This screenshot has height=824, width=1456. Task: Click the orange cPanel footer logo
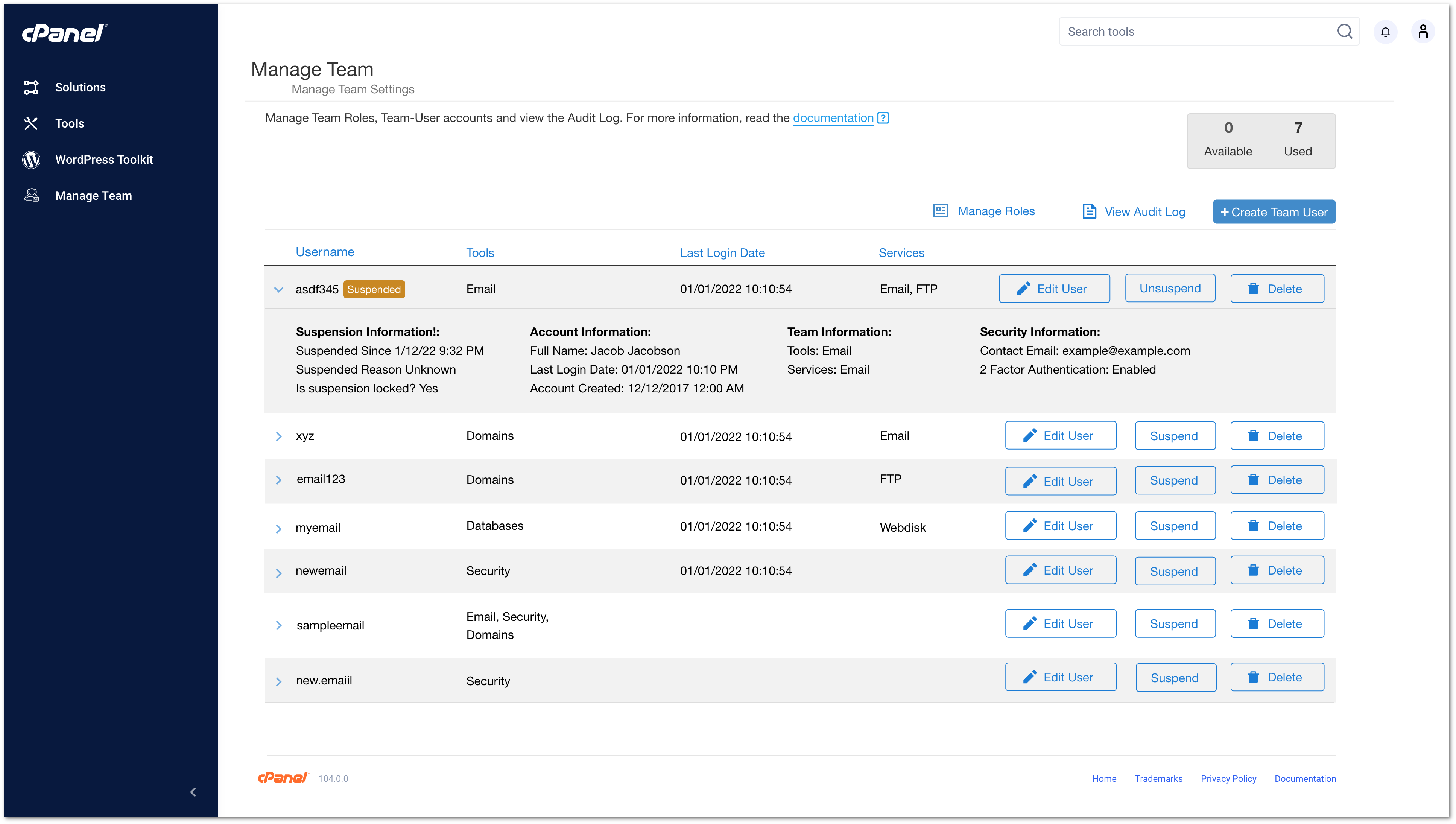coord(283,778)
